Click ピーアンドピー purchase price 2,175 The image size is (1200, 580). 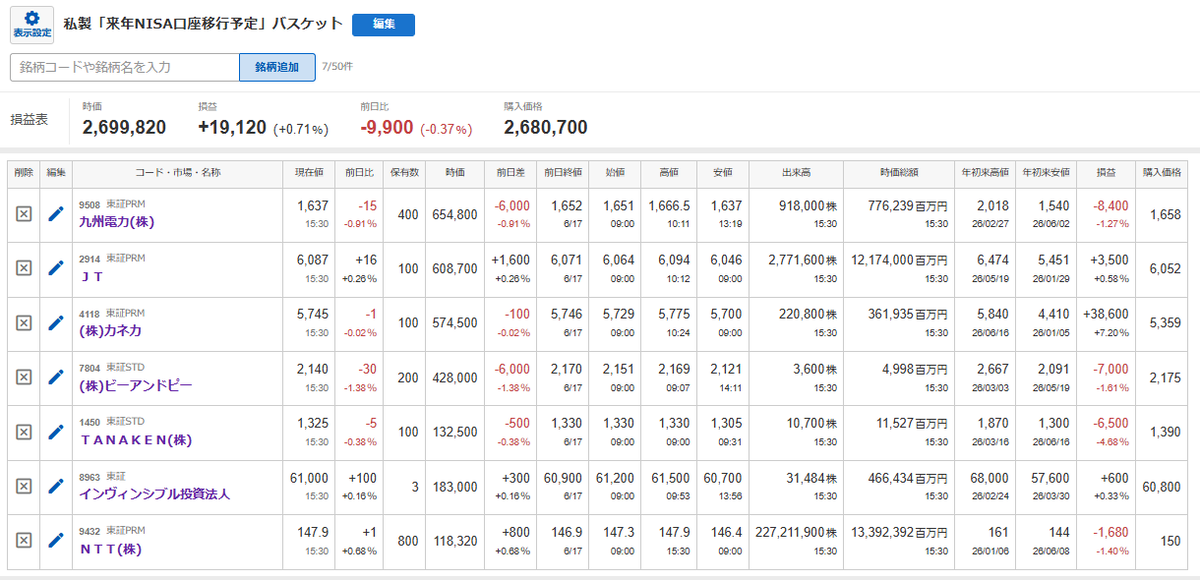click(x=1166, y=378)
